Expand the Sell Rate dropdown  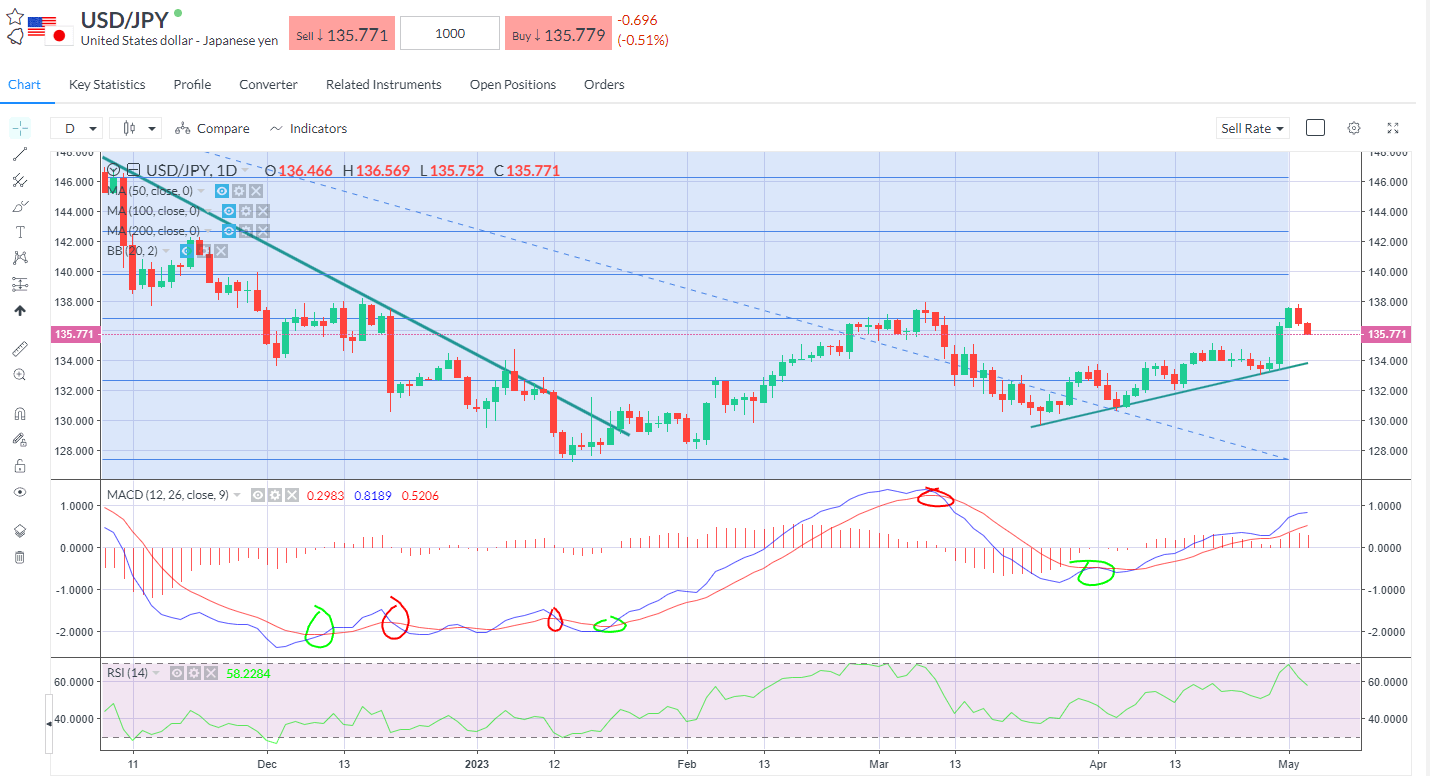1252,128
